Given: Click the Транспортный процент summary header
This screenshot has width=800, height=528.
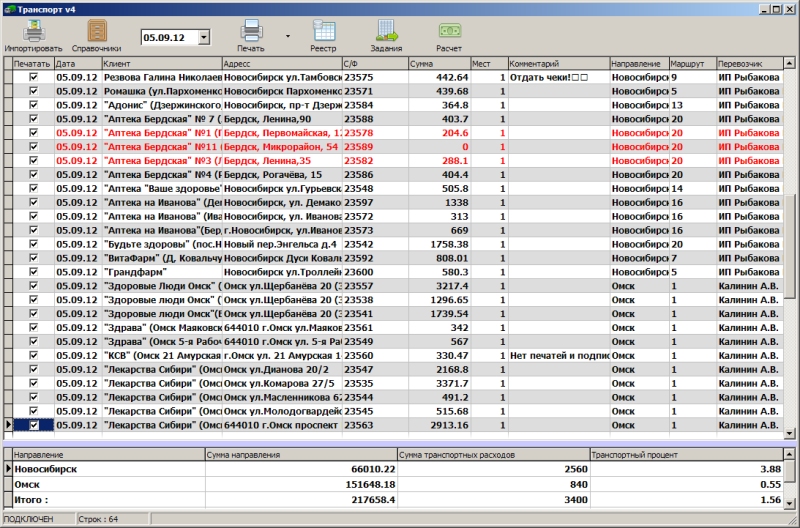Looking at the screenshot, I should (686, 455).
